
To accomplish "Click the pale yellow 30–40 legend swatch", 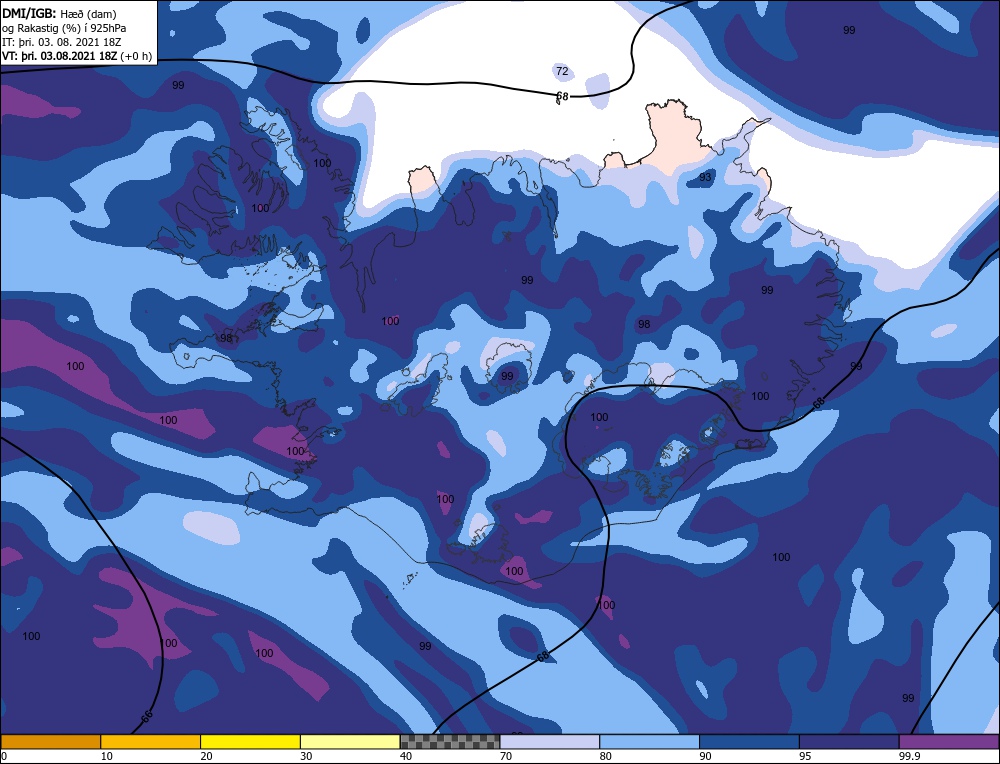I will [x=350, y=741].
